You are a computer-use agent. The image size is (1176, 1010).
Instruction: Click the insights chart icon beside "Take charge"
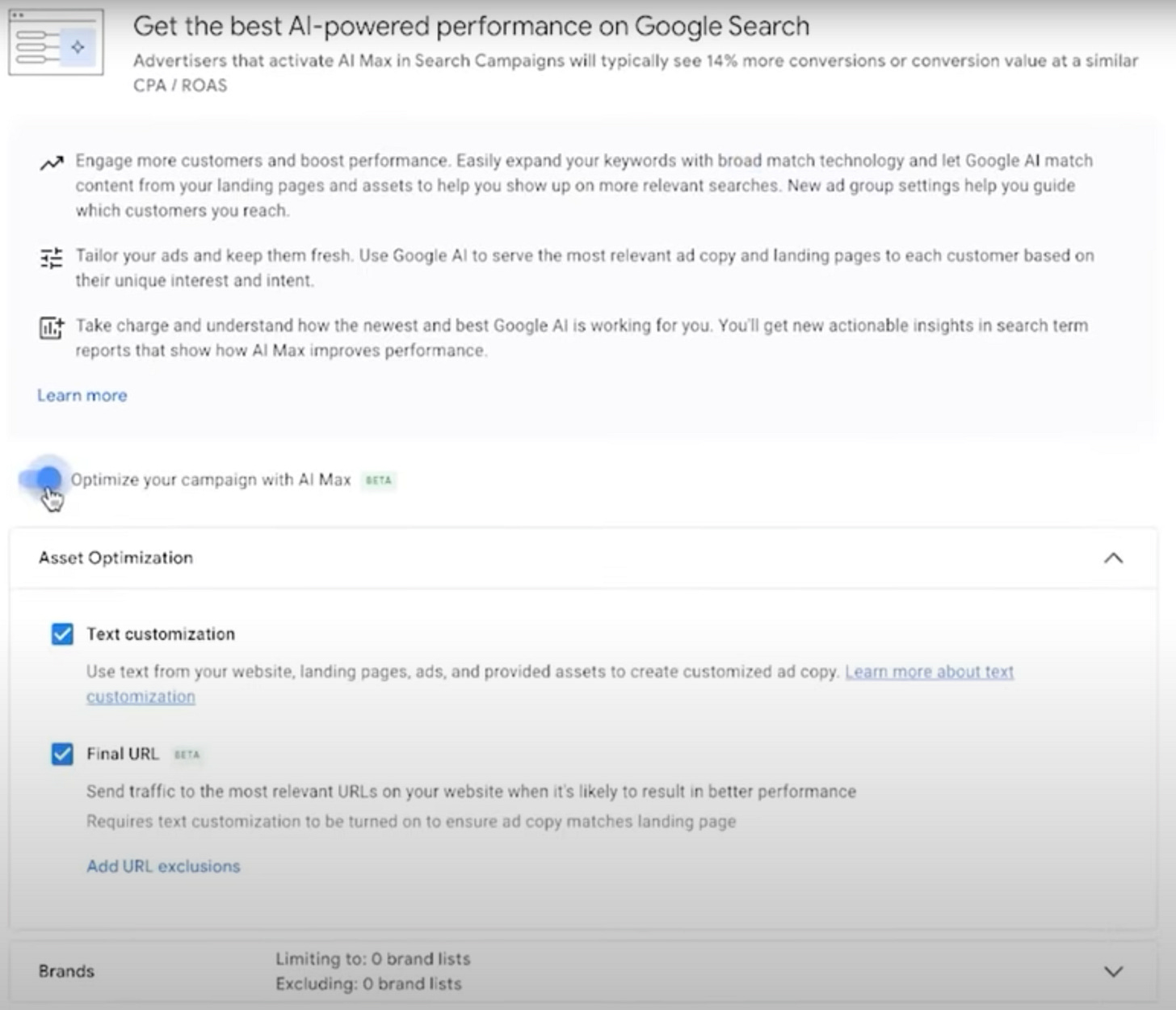tap(51, 327)
